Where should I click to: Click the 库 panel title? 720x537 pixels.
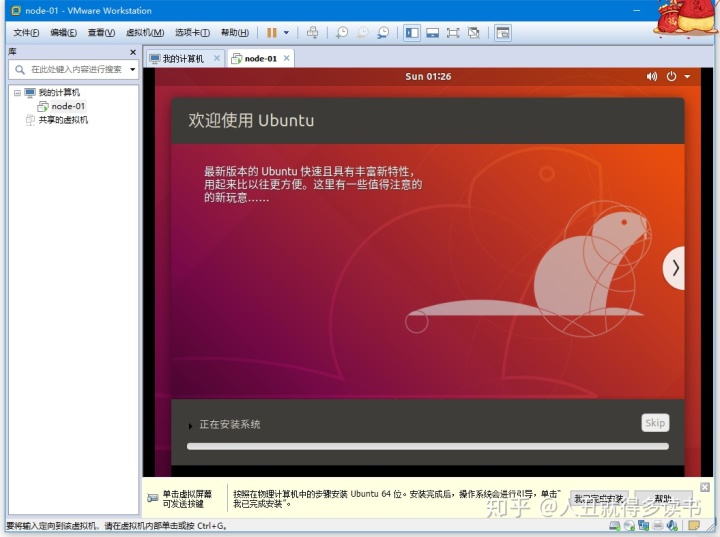[x=12, y=52]
